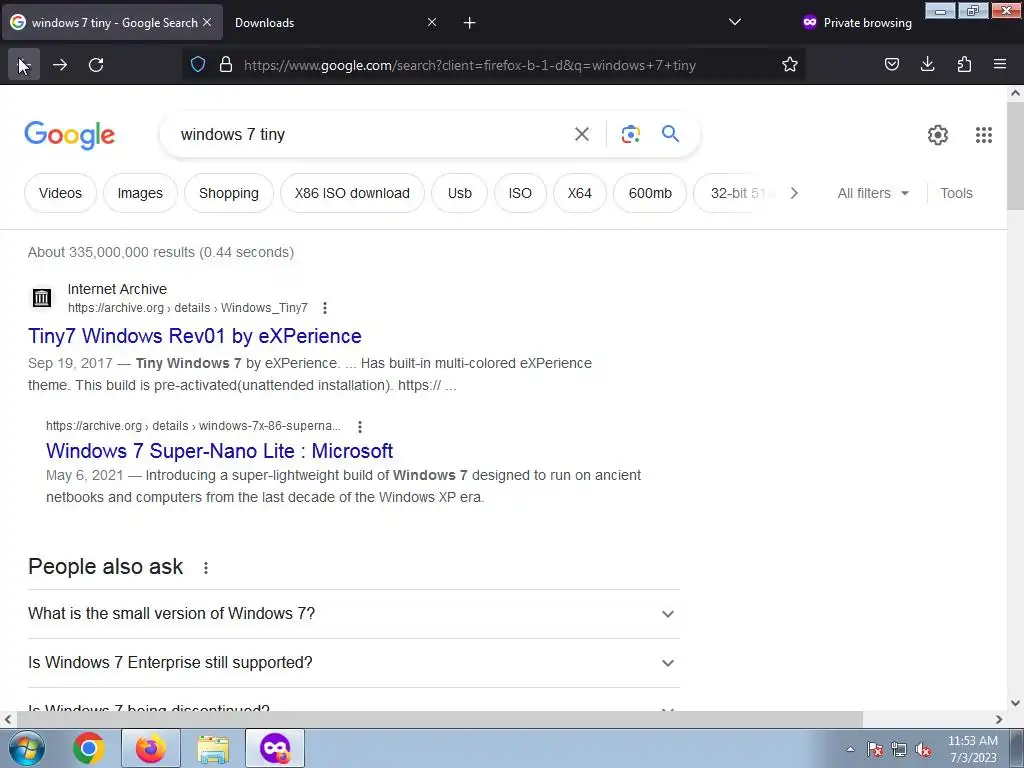Filter results by Videos
The image size is (1024, 768).
click(x=60, y=193)
